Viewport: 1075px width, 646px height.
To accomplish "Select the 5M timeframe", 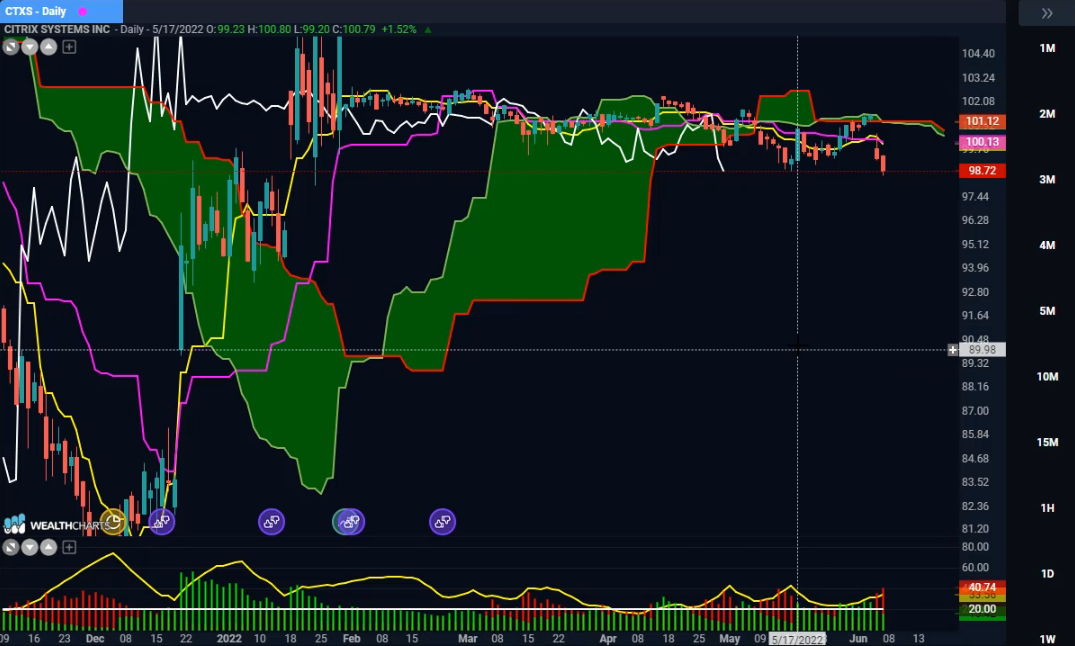I will pos(1047,311).
